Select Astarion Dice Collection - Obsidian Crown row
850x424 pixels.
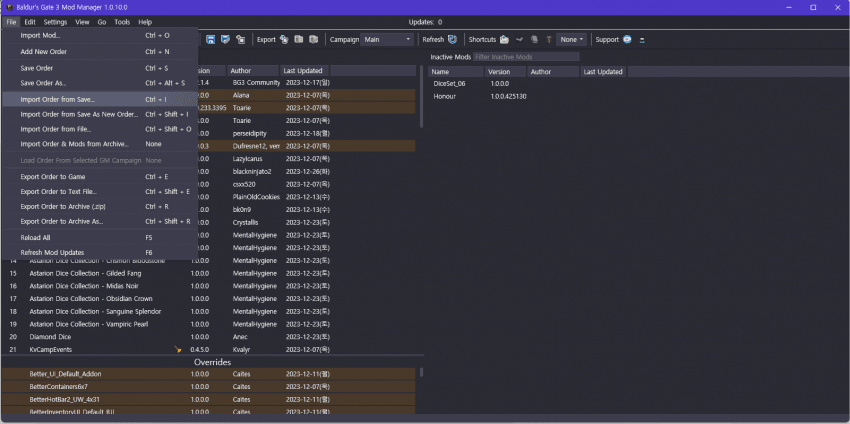pyautogui.click(x=209, y=299)
